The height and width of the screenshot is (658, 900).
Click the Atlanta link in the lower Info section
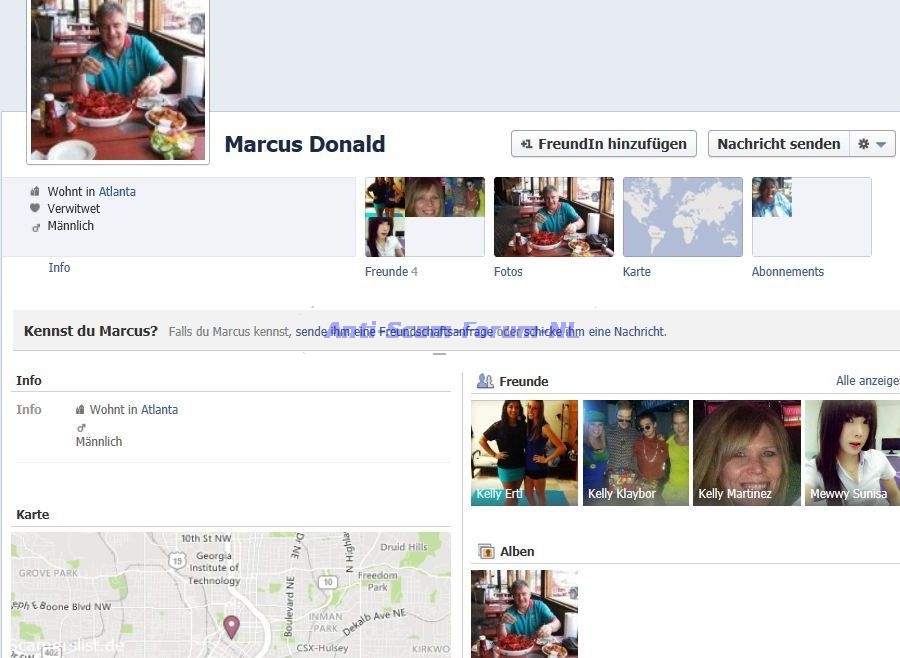click(159, 410)
